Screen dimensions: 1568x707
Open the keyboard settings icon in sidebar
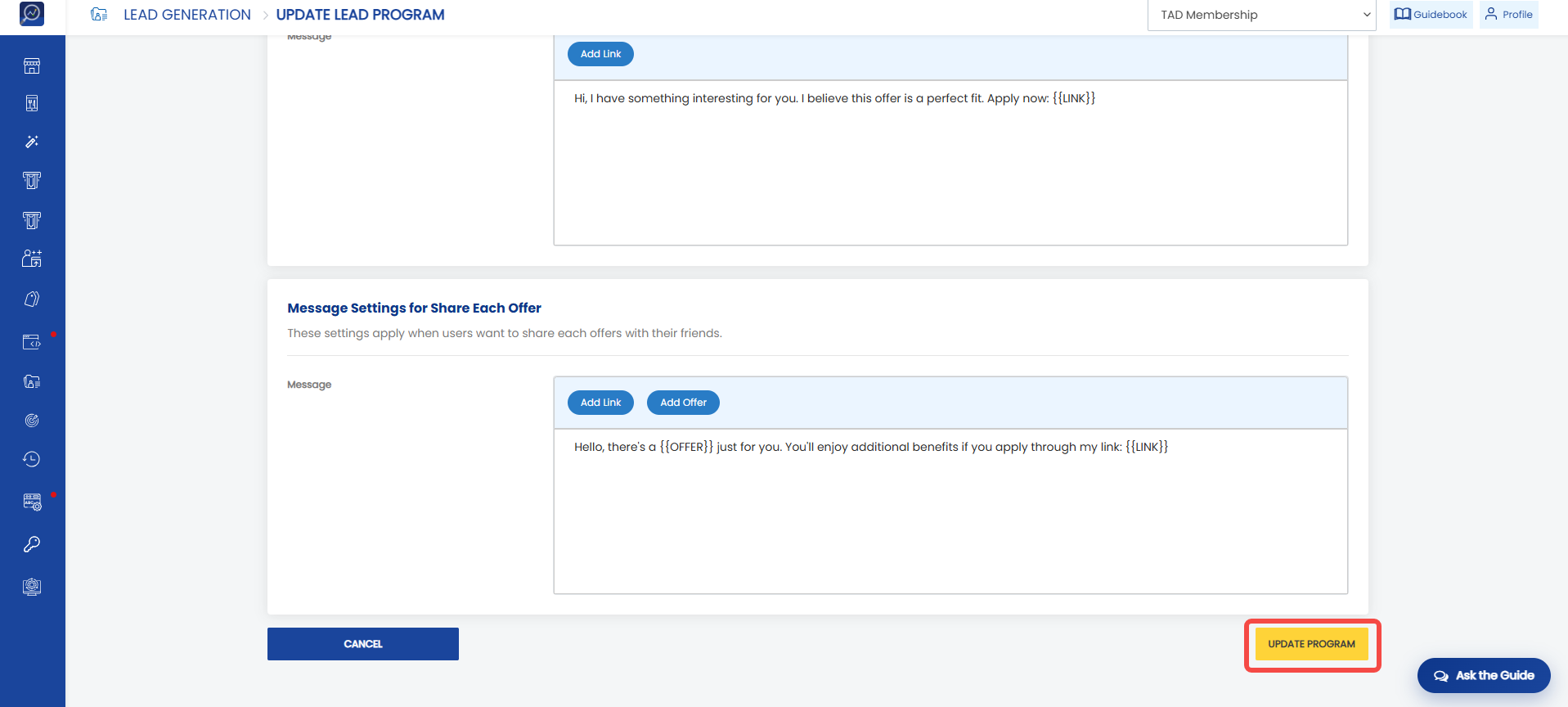32,502
